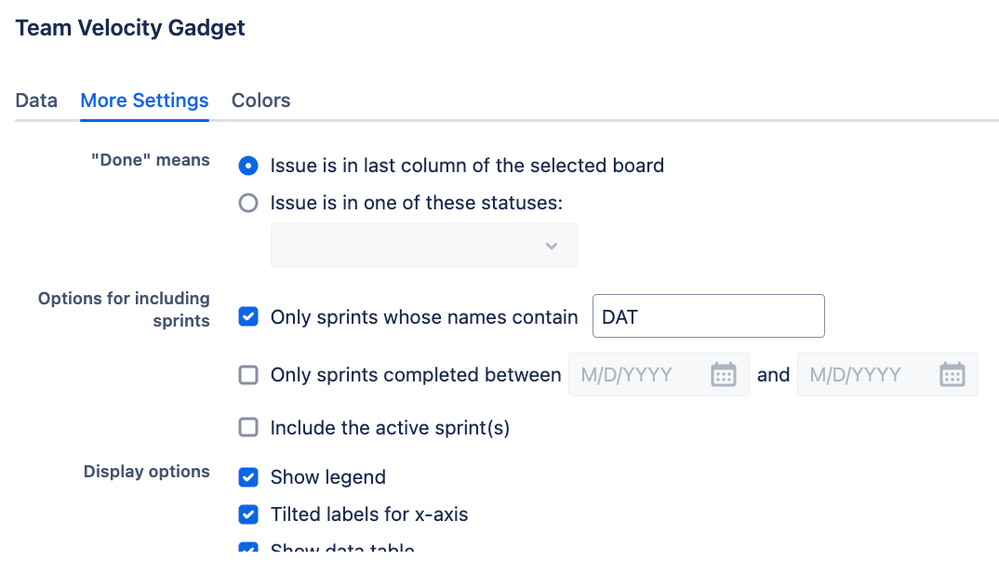Click the sprint name filter field containing DAT

708,316
